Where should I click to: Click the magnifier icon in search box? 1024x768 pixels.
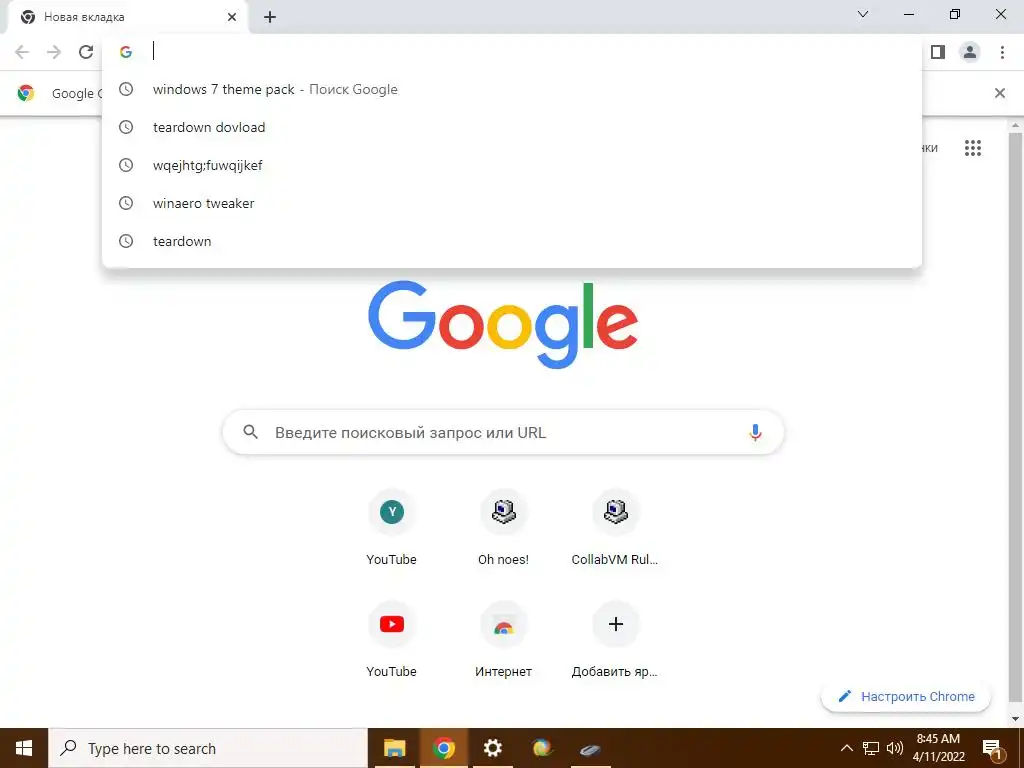[x=251, y=432]
